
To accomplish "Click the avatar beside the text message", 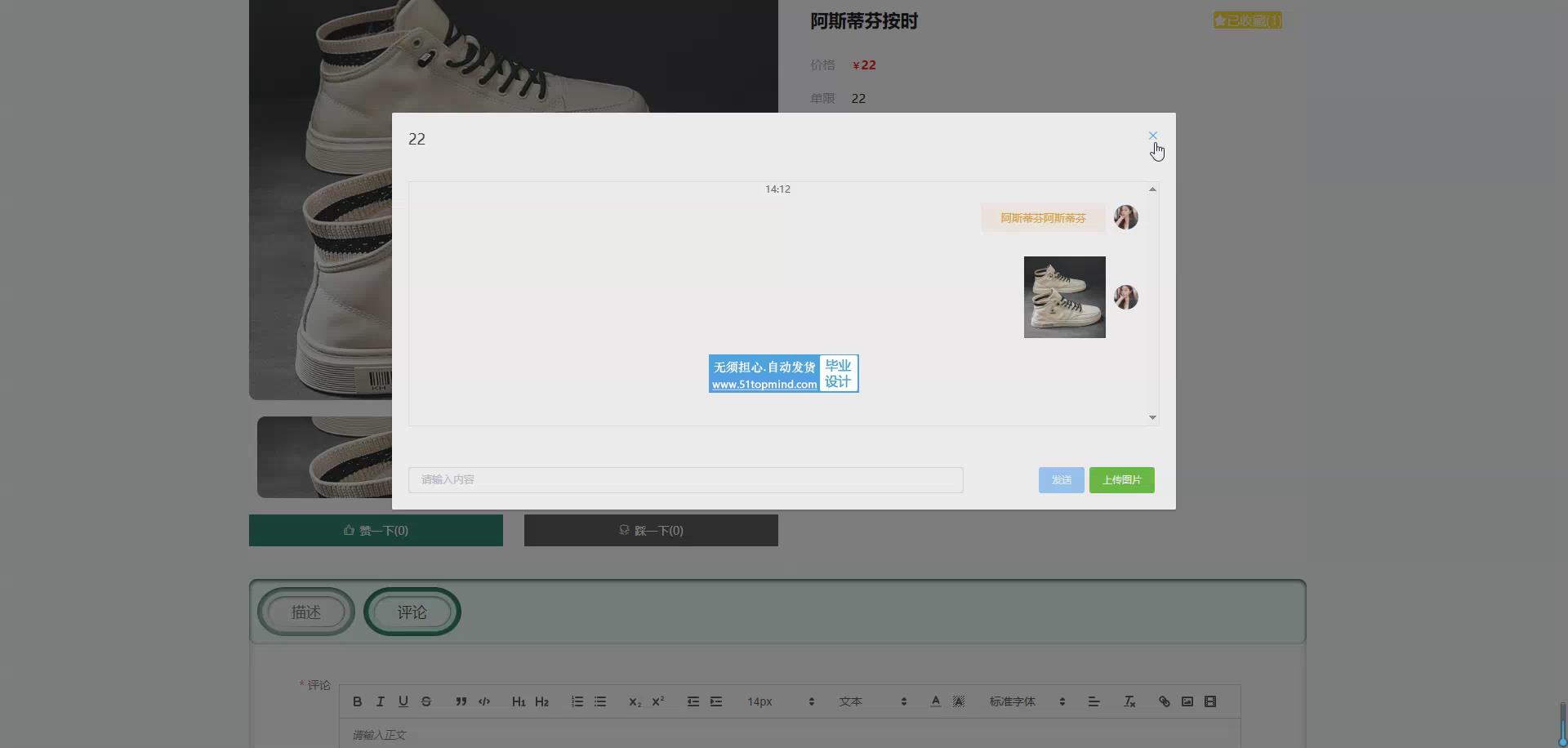I will [x=1125, y=217].
